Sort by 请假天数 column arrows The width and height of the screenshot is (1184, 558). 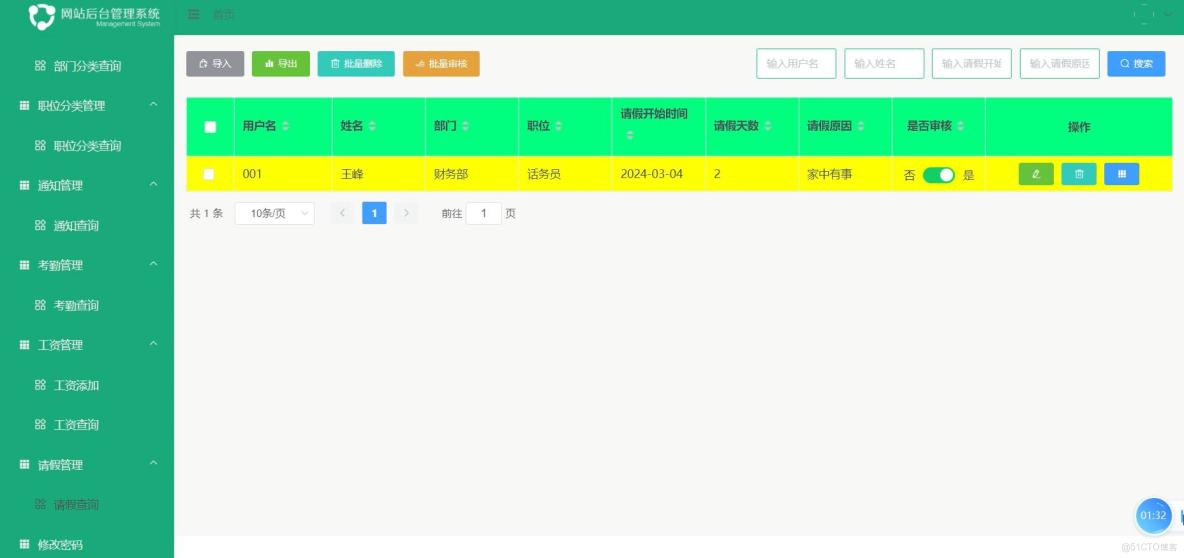coord(767,126)
